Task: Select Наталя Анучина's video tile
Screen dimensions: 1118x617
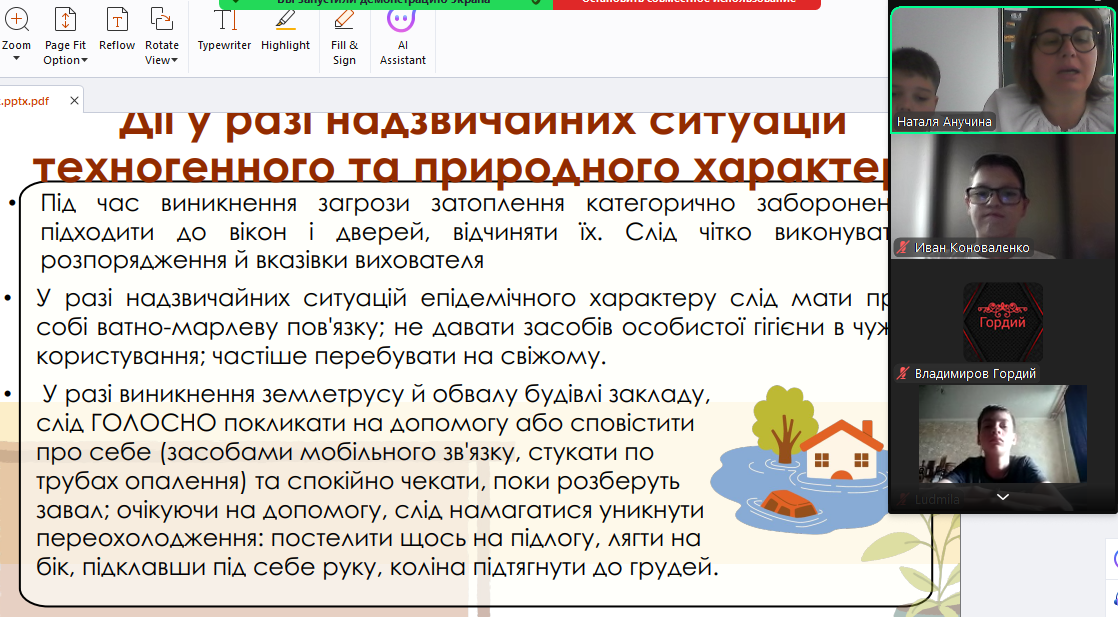Action: click(1002, 68)
